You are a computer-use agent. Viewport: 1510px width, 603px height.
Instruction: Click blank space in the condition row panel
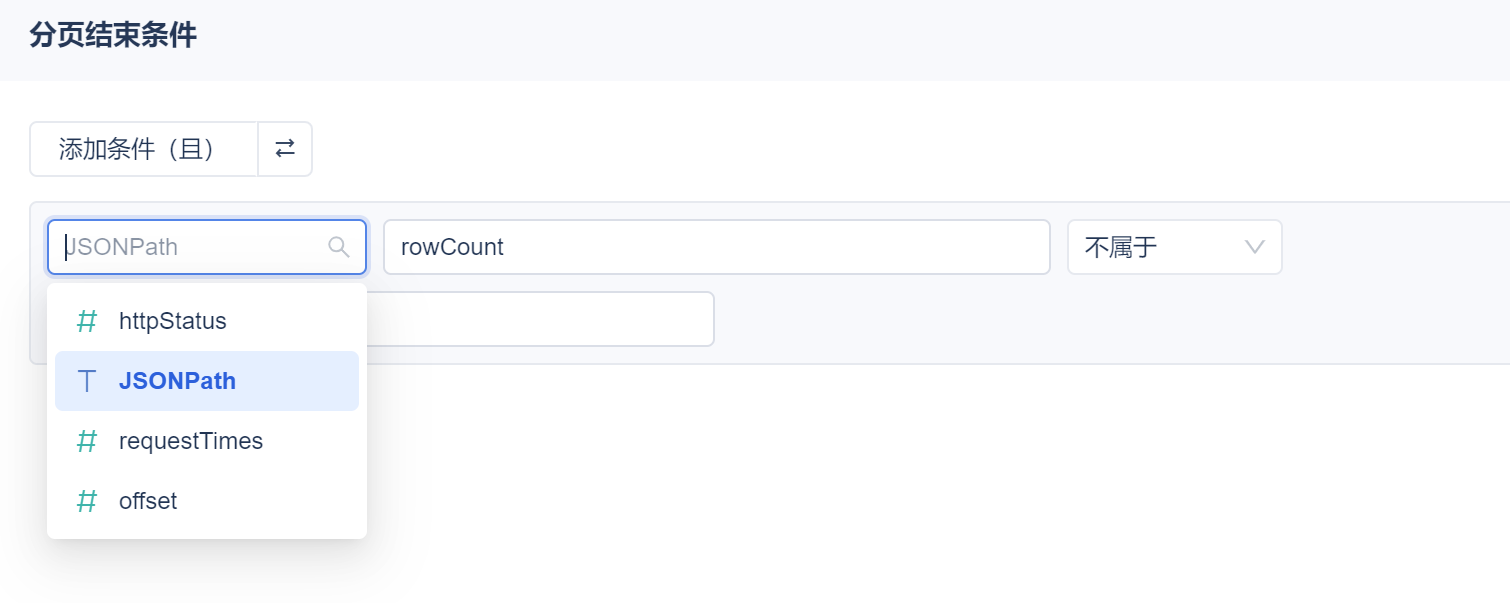click(x=1100, y=320)
